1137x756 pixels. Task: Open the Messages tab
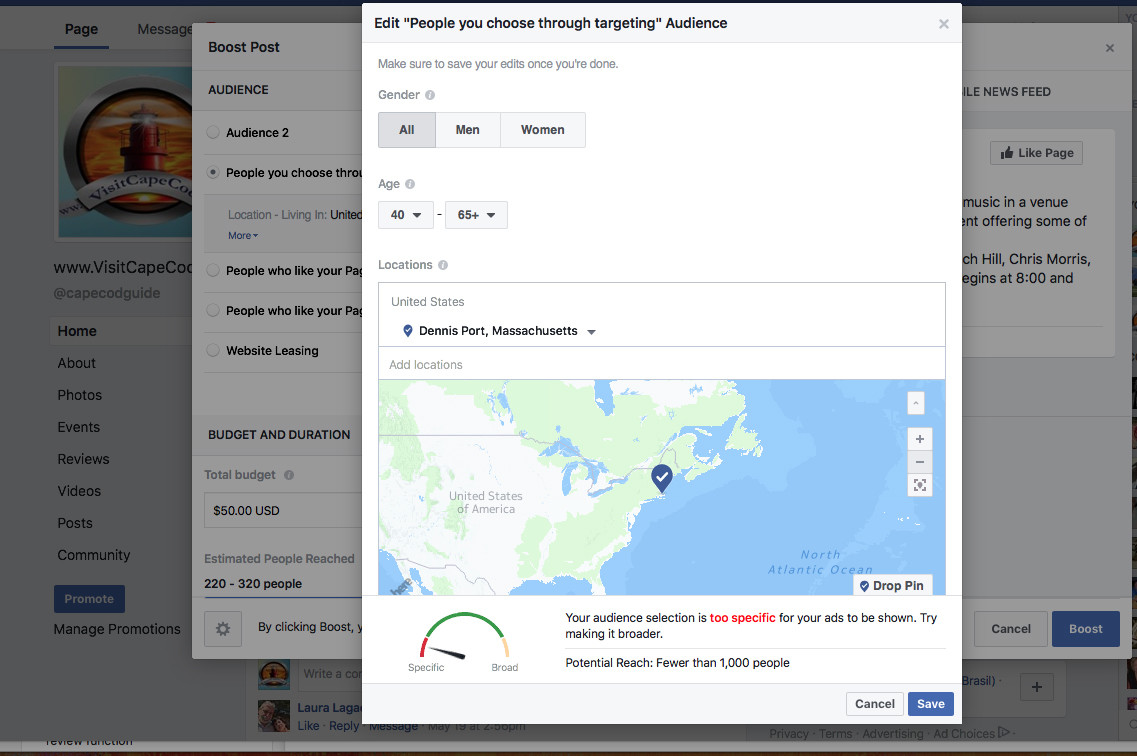tap(165, 29)
